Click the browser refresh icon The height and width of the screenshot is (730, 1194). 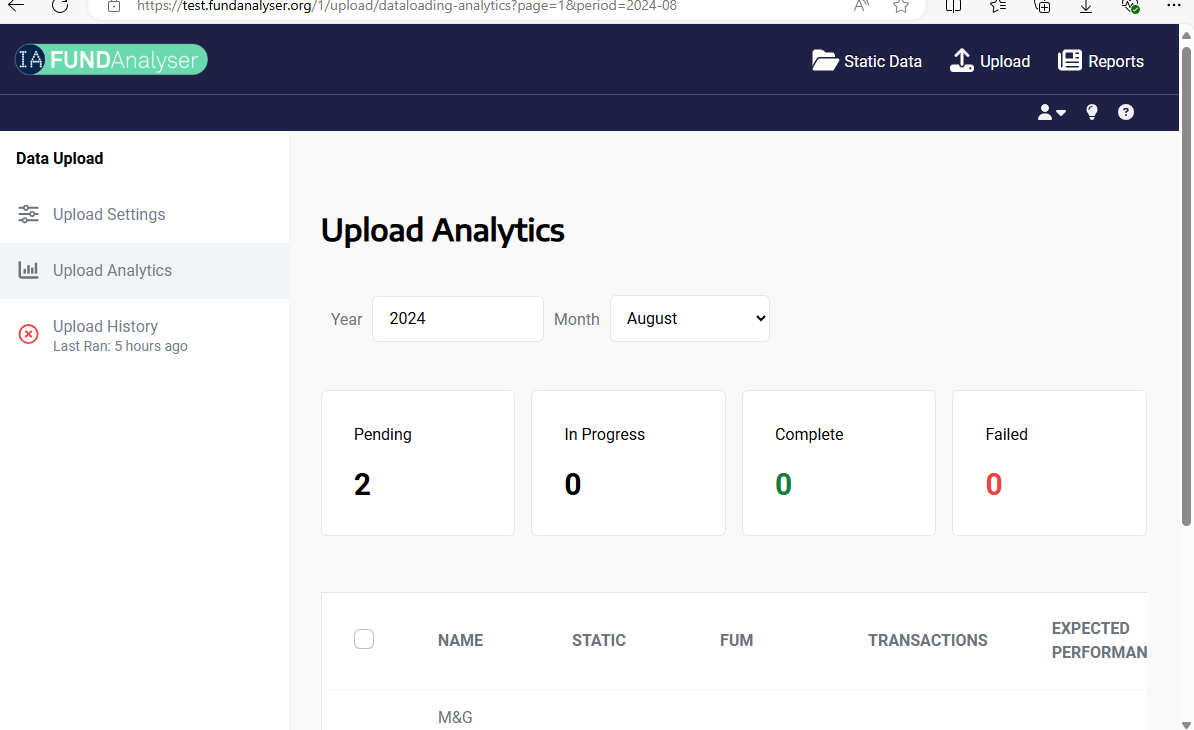coord(60,6)
